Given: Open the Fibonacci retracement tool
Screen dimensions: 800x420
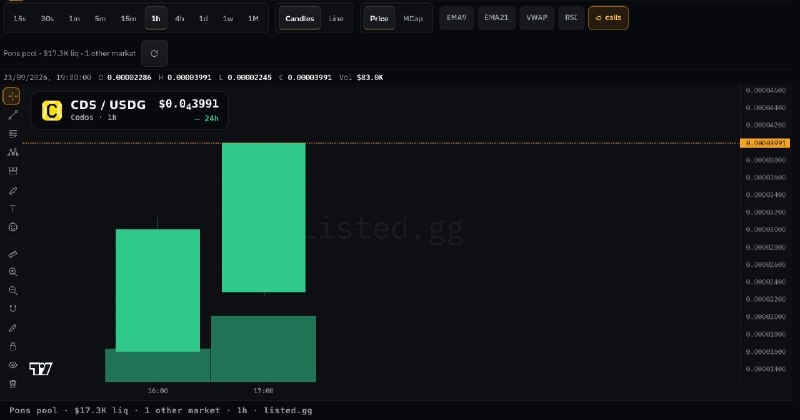Looking at the screenshot, I should pyautogui.click(x=13, y=134).
